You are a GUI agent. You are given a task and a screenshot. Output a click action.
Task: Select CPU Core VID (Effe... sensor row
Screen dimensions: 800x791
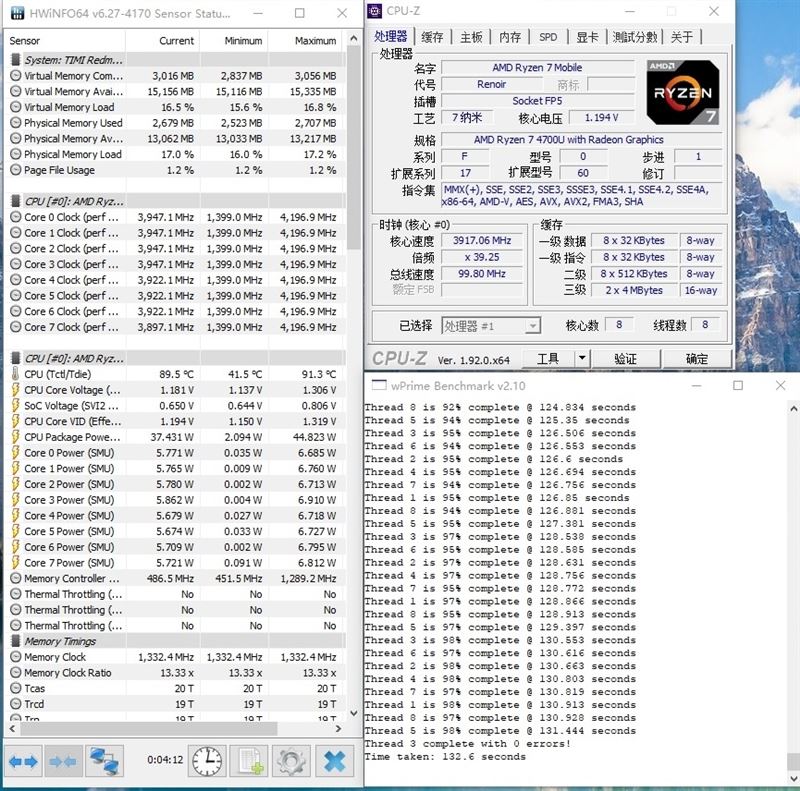tap(173, 421)
